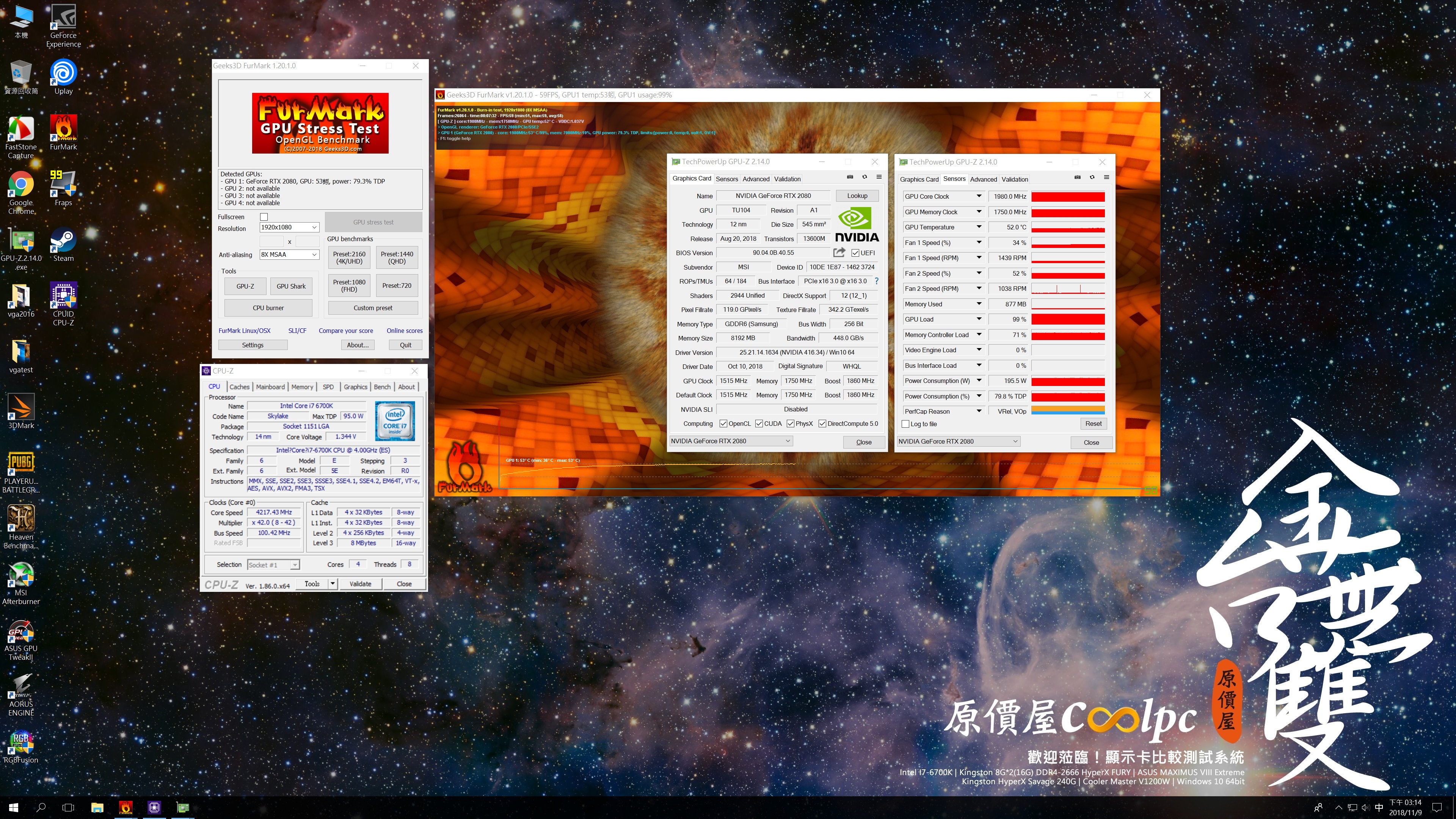Open Bench tab in CPU-Z

[x=382, y=387]
